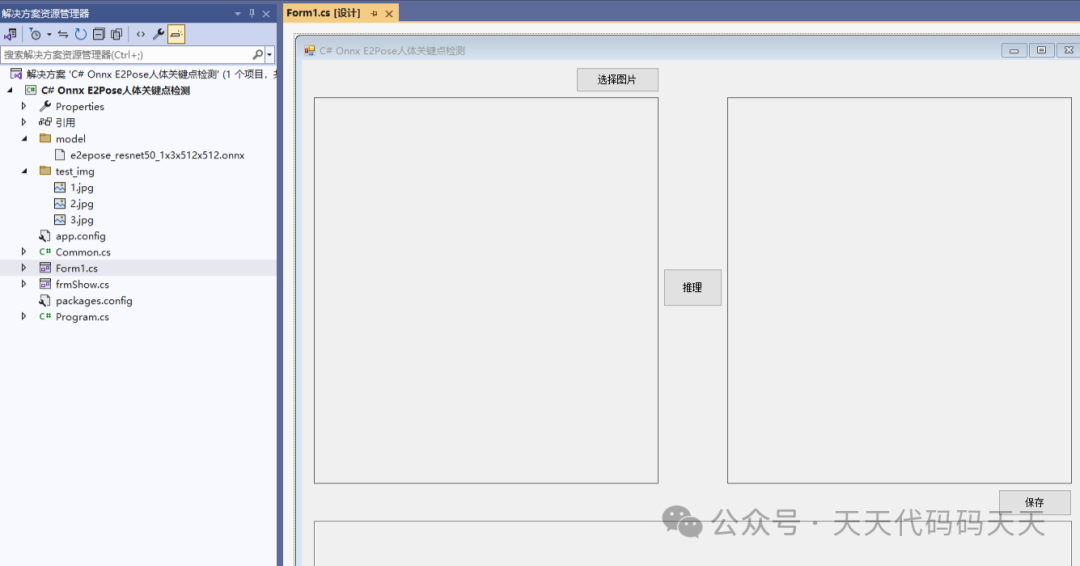The height and width of the screenshot is (566, 1080).
Task: Collapse all nodes in Solution Explorer
Action: 98,34
